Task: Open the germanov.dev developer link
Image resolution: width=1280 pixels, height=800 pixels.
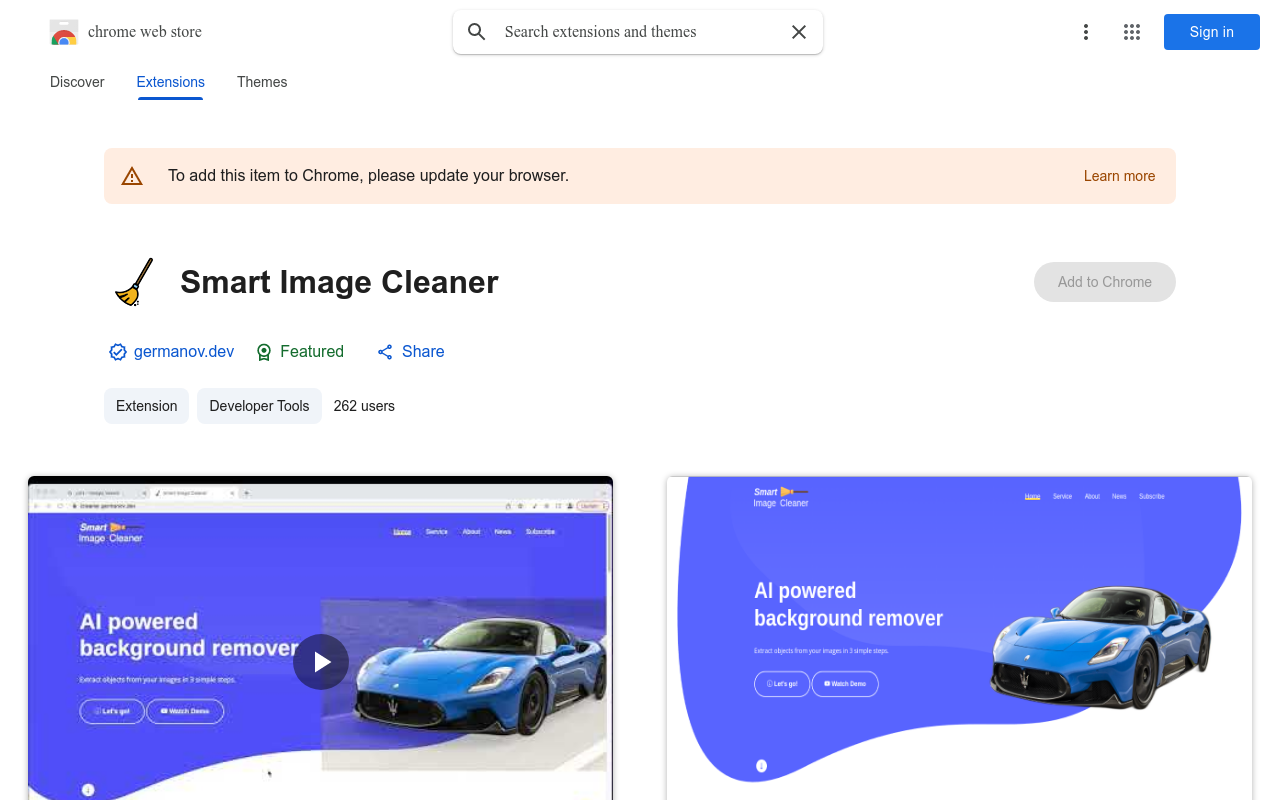Action: (184, 352)
